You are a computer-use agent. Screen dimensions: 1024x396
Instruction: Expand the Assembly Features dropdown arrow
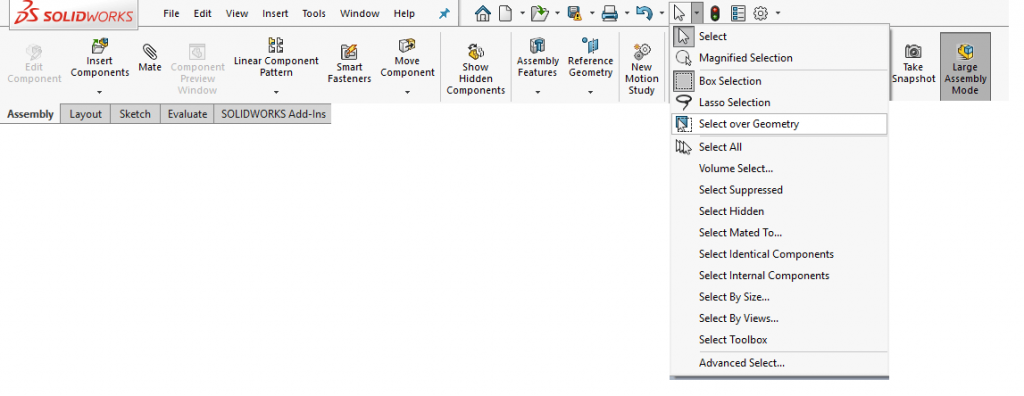pyautogui.click(x=537, y=93)
